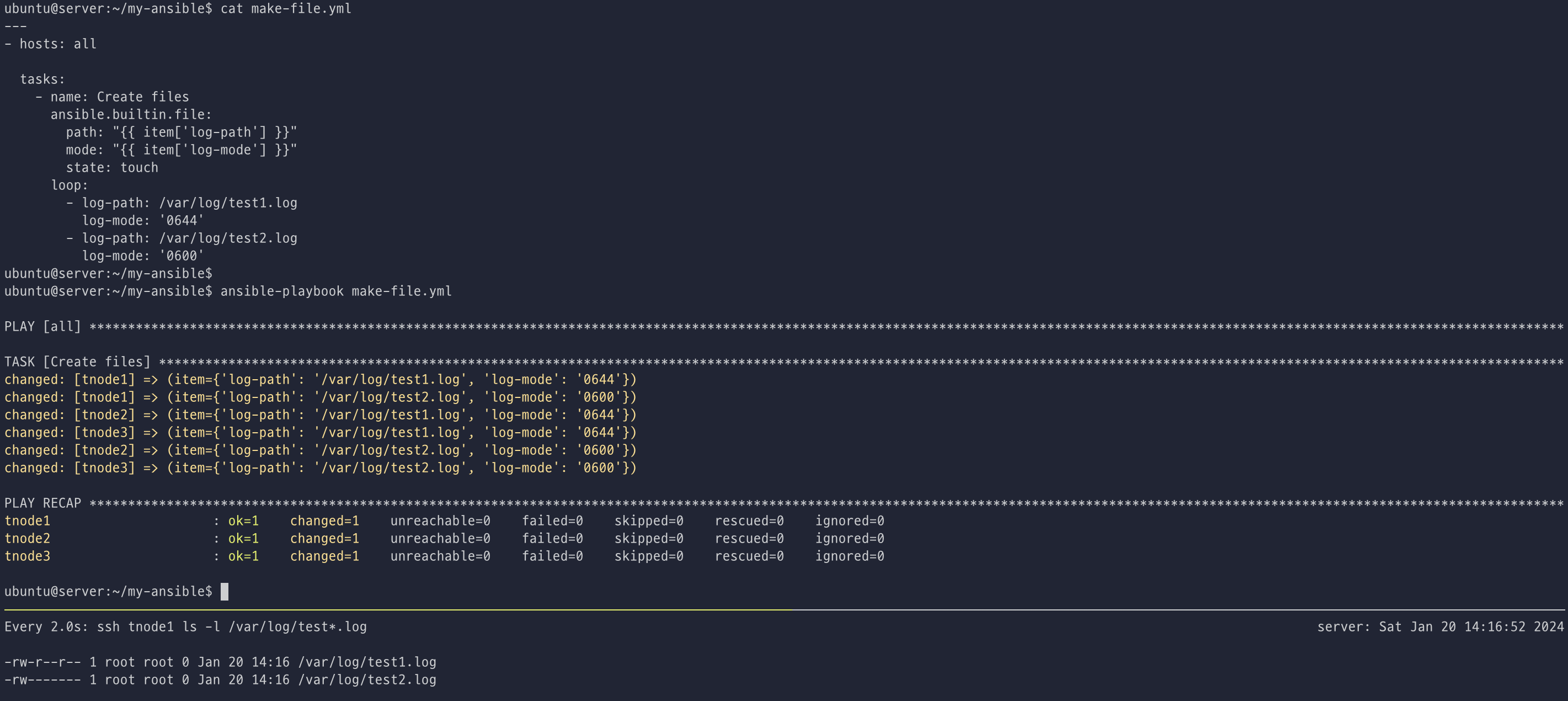Click the first loop entry path /var/log/test1.log

pyautogui.click(x=228, y=203)
